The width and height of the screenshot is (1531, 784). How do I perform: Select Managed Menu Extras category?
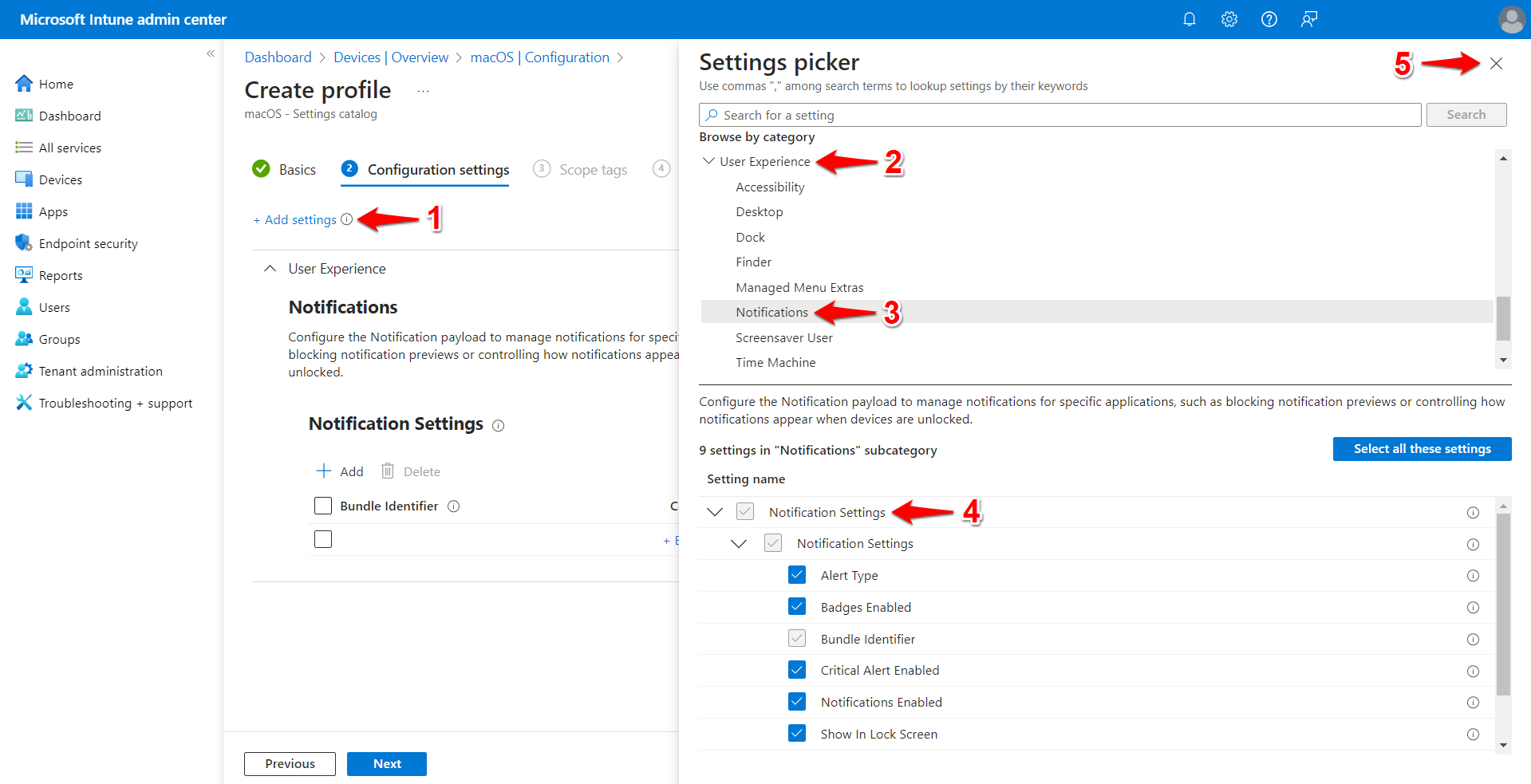coord(799,287)
